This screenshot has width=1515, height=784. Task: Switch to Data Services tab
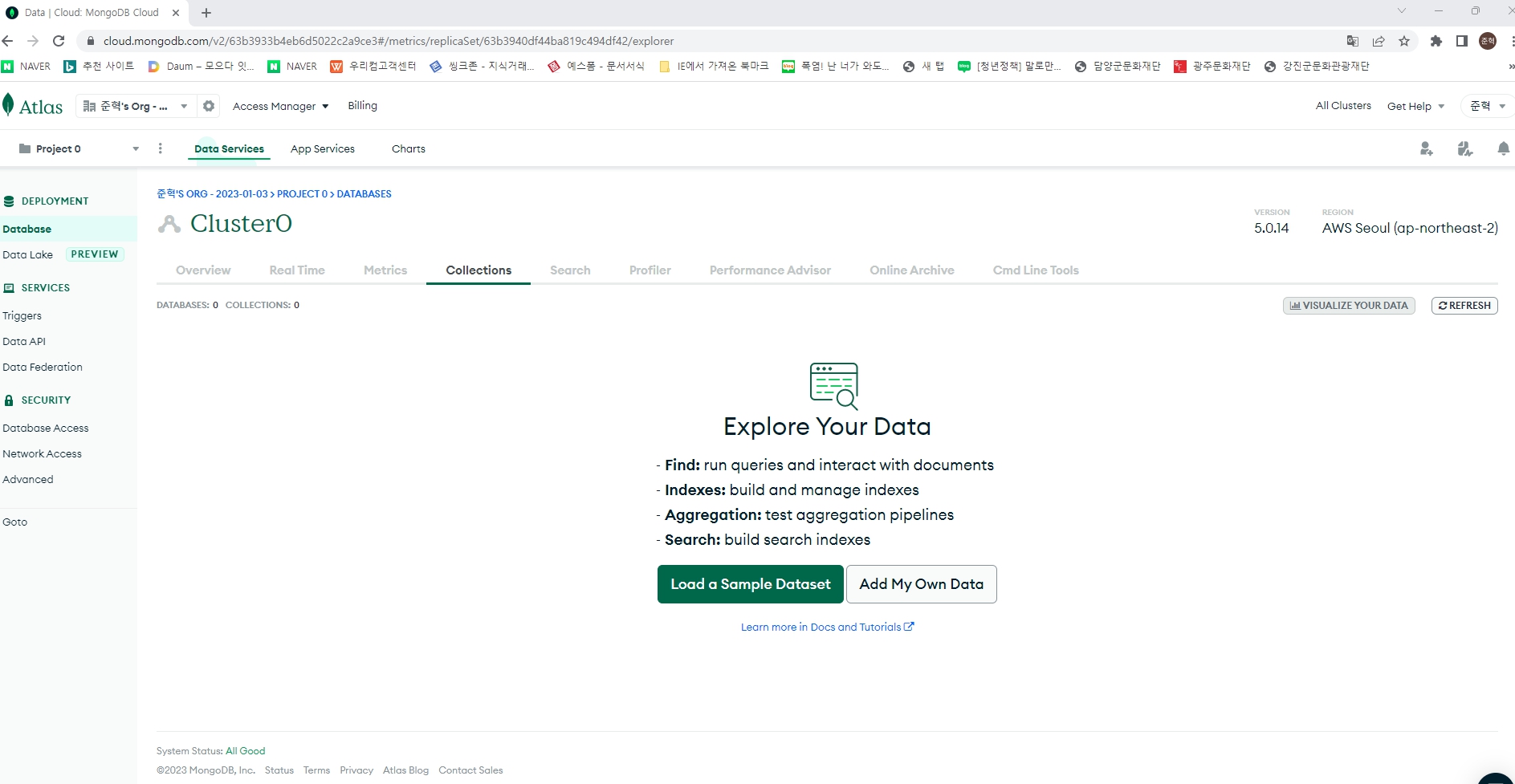[x=229, y=149]
